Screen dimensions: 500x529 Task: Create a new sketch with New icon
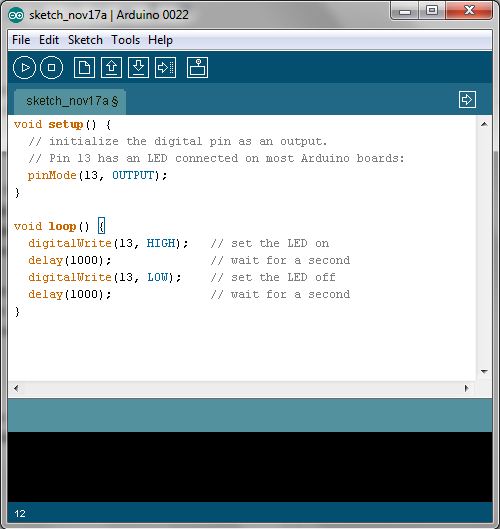pyautogui.click(x=84, y=68)
